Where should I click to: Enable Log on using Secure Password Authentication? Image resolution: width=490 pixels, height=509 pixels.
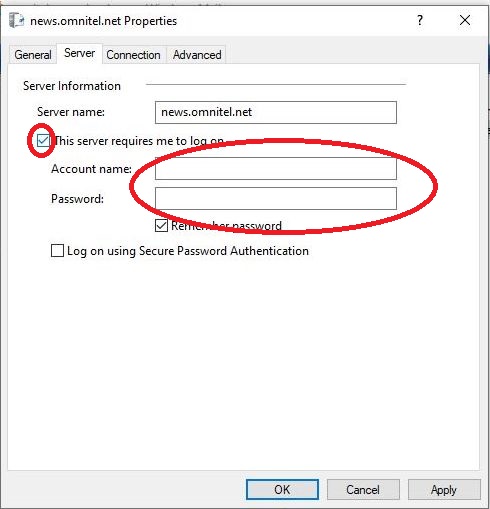[x=57, y=251]
